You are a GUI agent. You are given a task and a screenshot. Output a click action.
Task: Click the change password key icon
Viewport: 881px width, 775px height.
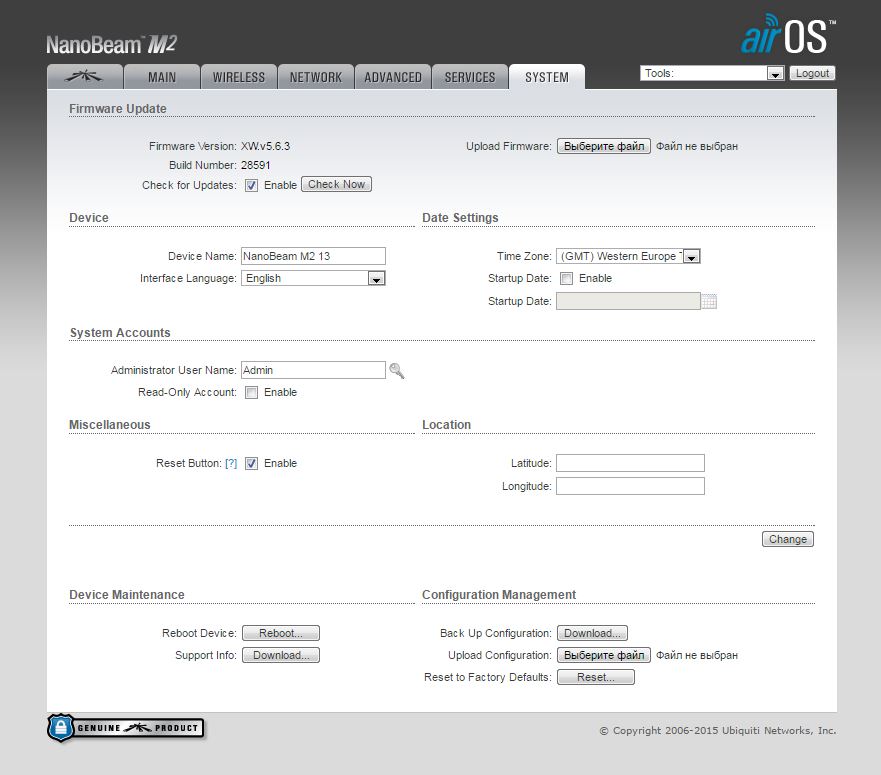pyautogui.click(x=397, y=371)
